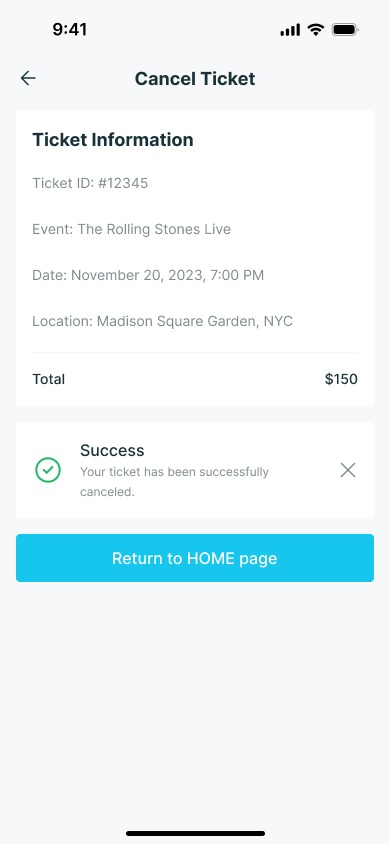Tap the $150 total amount

(x=341, y=379)
